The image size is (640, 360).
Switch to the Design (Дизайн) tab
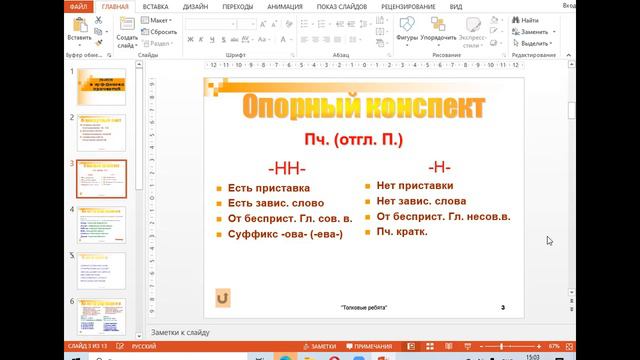point(195,7)
